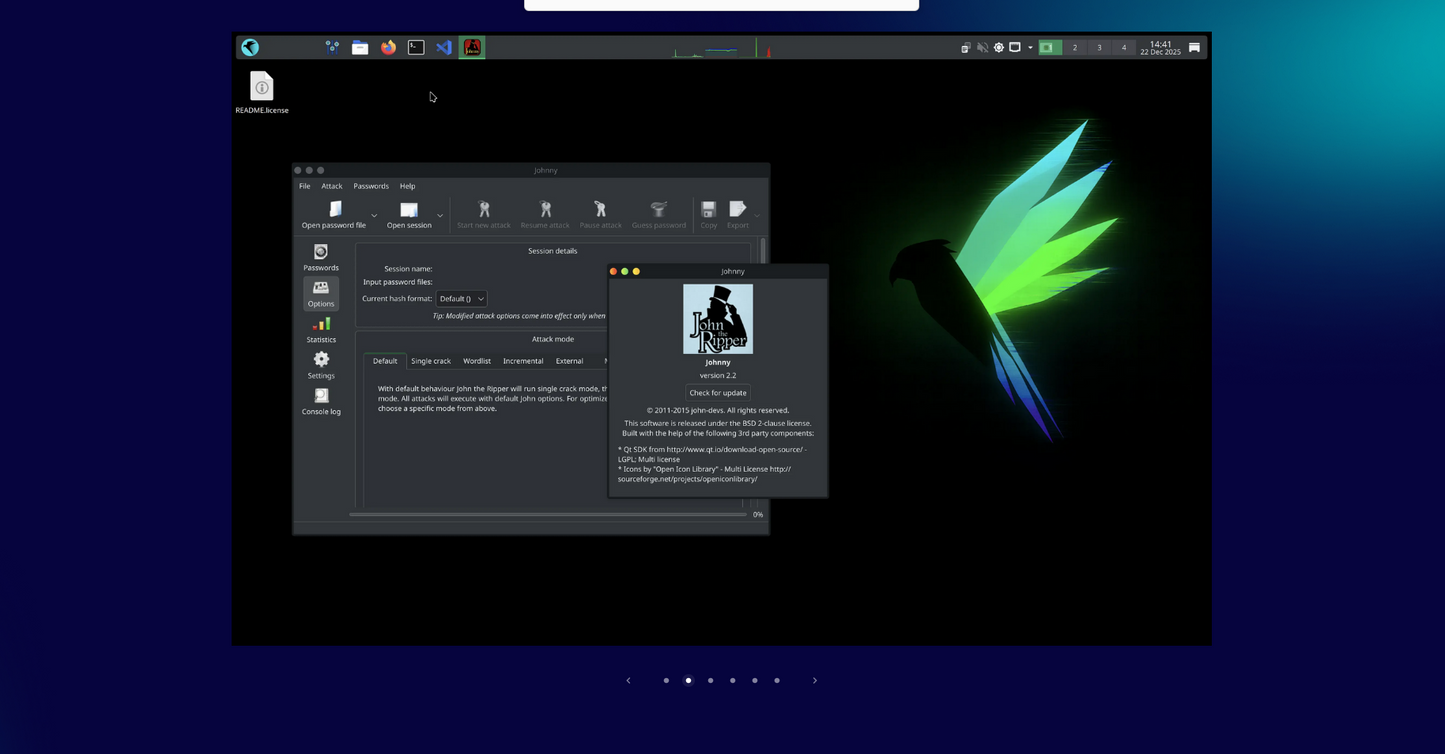1445x754 pixels.
Task: Click the Open session toolbar icon
Action: click(409, 209)
